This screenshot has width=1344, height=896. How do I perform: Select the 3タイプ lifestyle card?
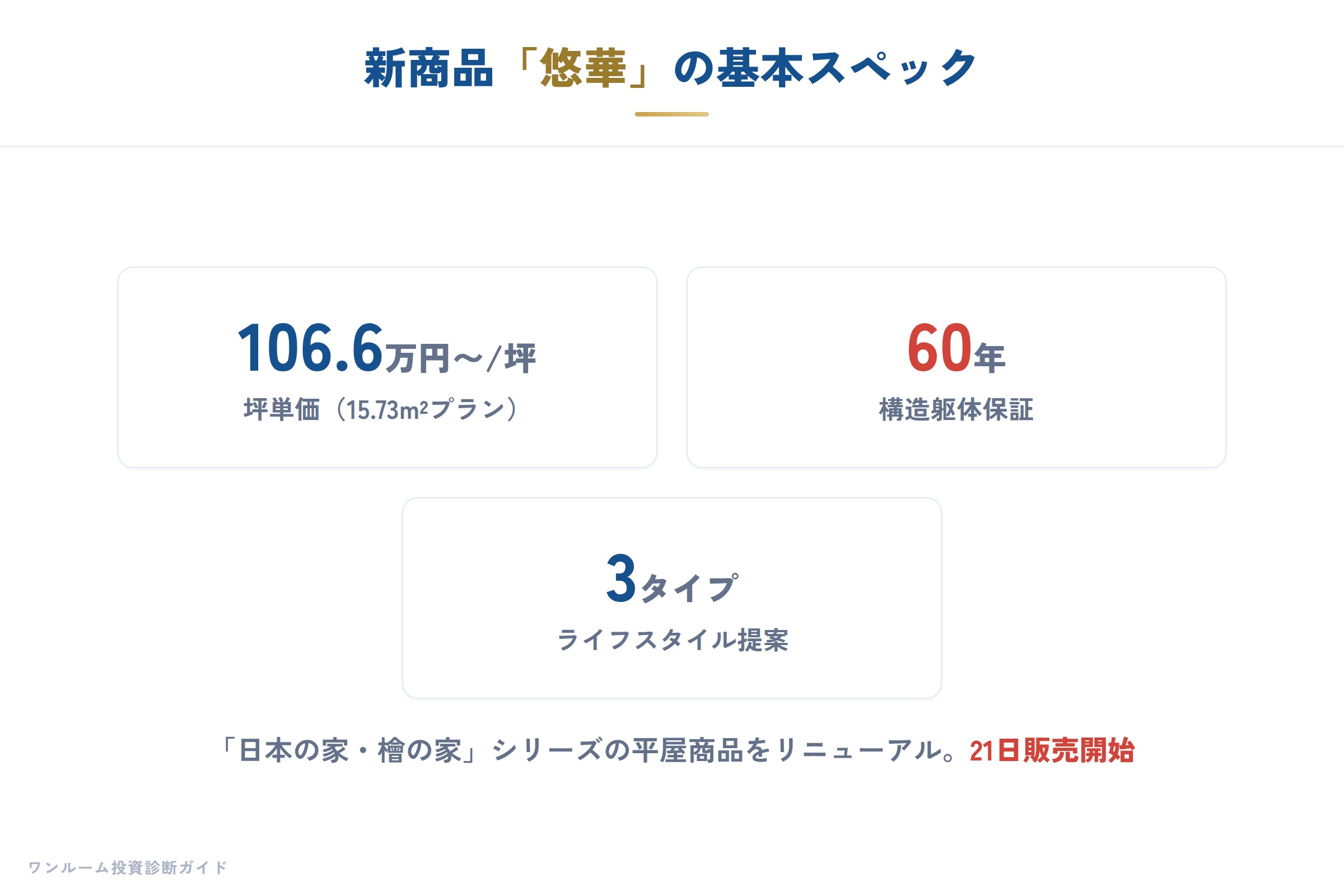pyautogui.click(x=672, y=598)
